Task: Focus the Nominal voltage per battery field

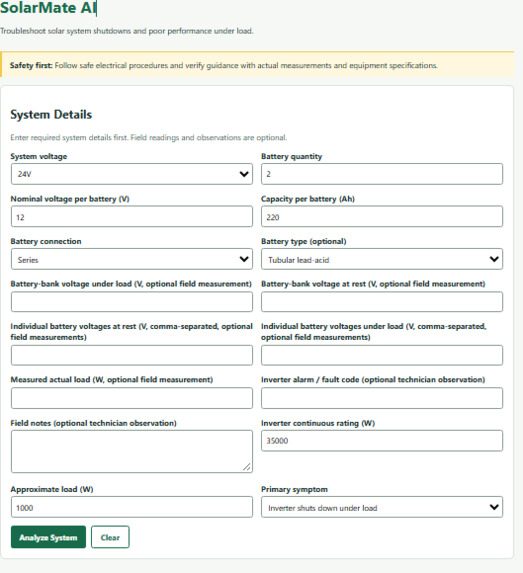Action: pos(132,216)
